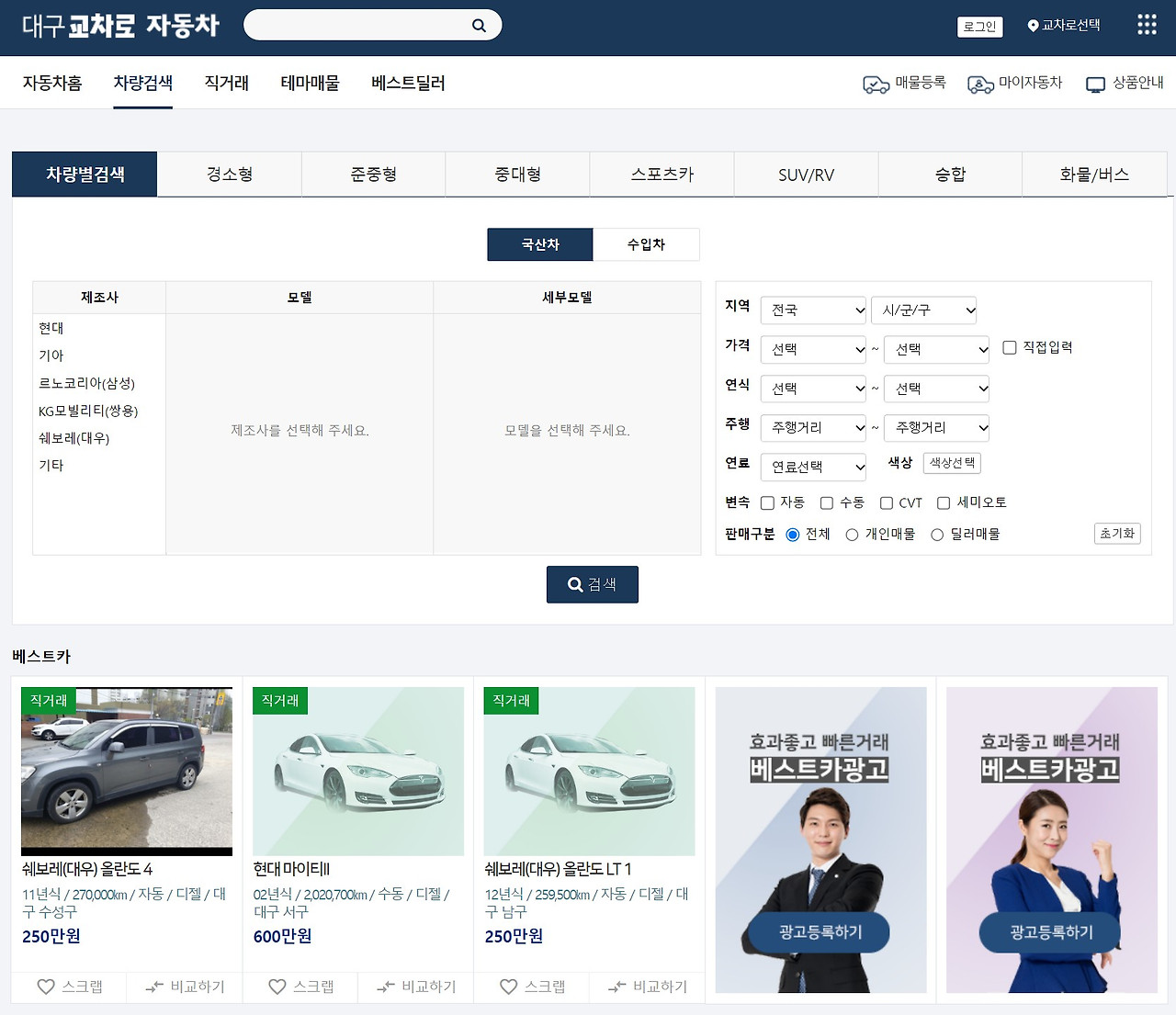Open the minimum 주행거리 dropdown
Image resolution: width=1176 pixels, height=1015 pixels.
tap(813, 427)
